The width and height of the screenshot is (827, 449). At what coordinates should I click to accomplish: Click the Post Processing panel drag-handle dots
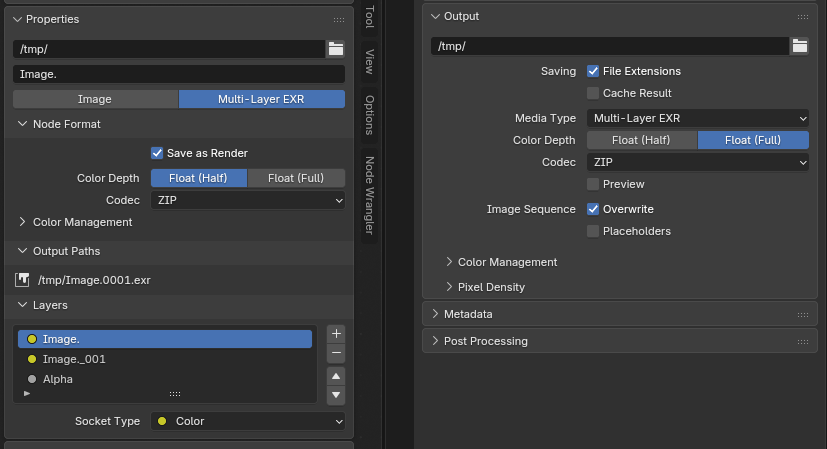(803, 341)
